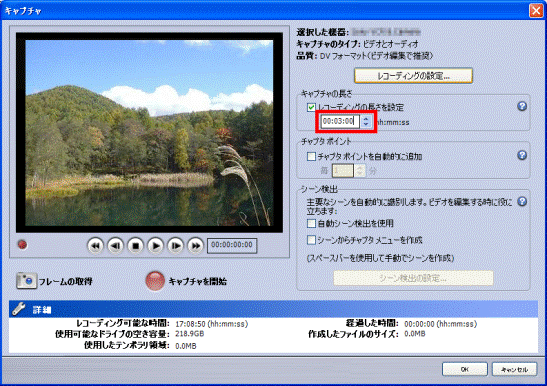
Task: Click the chapter interval minutes spinner
Action: tap(360, 171)
